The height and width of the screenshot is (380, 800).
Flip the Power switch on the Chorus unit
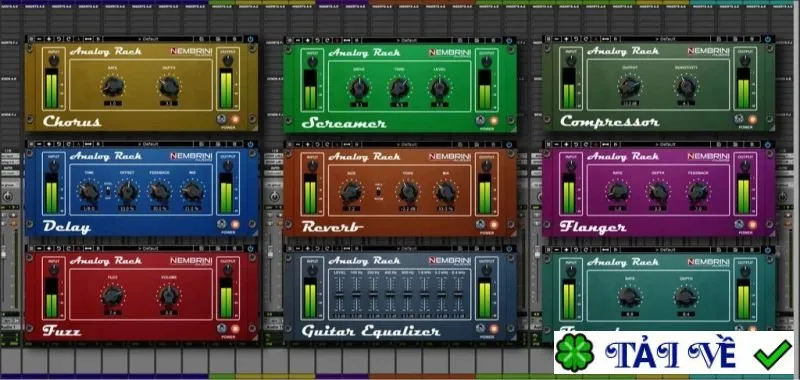pyautogui.click(x=221, y=119)
